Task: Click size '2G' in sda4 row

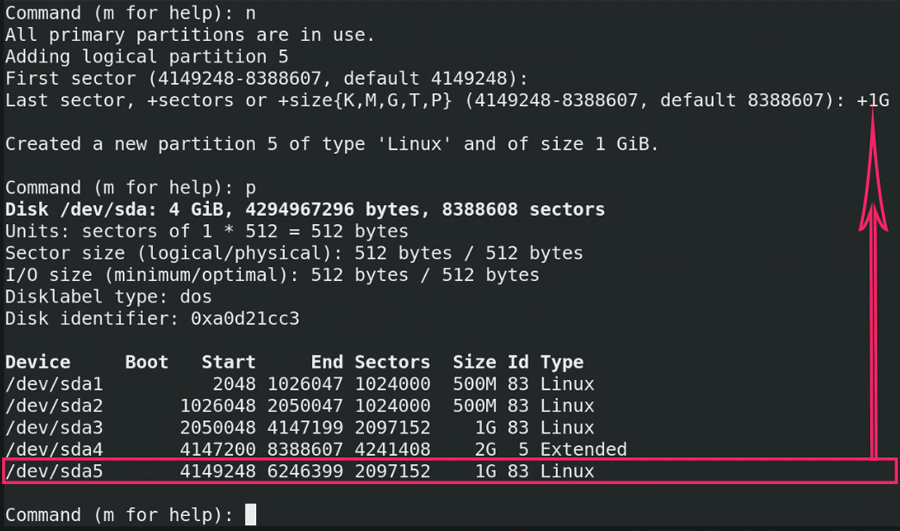Action: pyautogui.click(x=485, y=449)
